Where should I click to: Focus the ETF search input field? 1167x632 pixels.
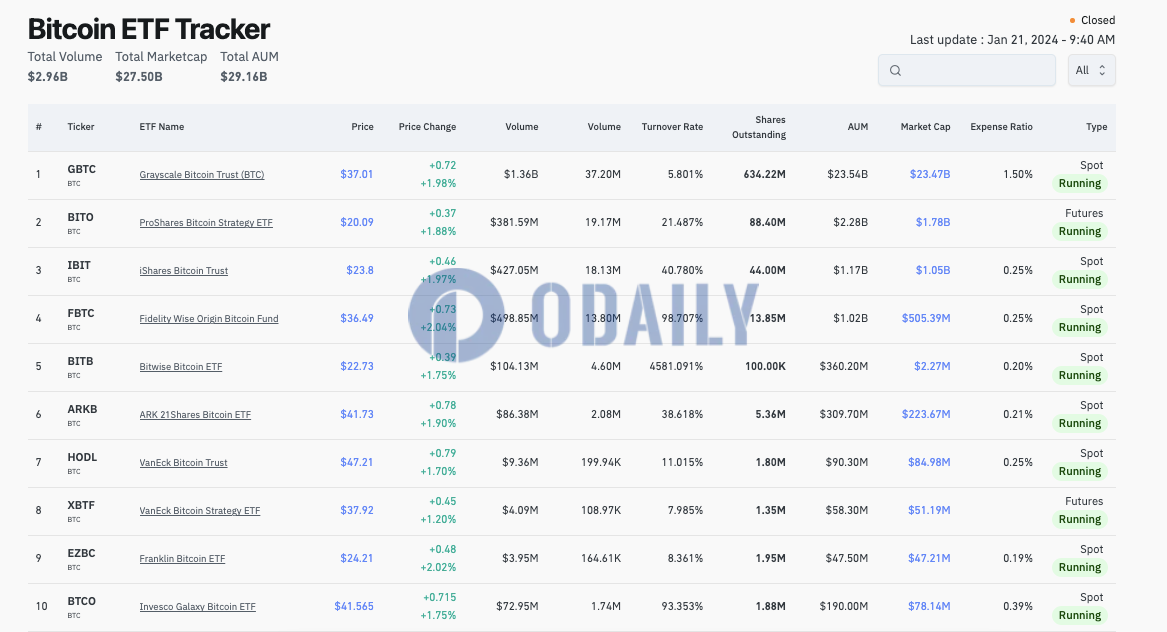pyautogui.click(x=967, y=70)
